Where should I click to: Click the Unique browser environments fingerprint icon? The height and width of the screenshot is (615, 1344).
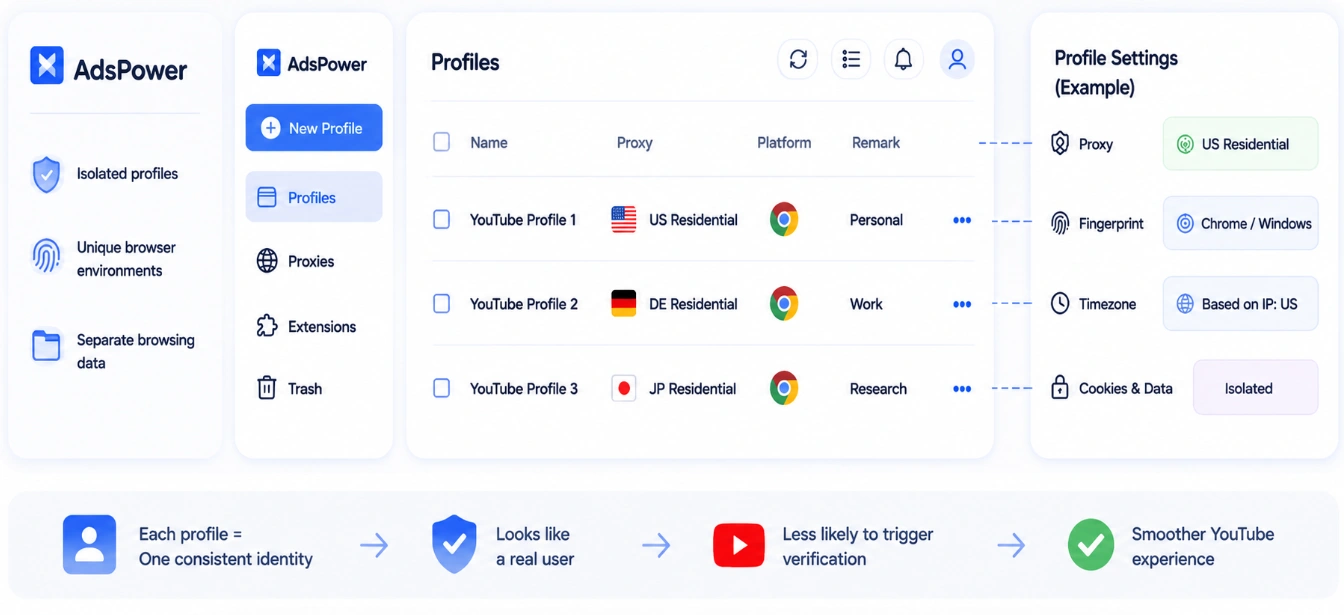(x=46, y=257)
